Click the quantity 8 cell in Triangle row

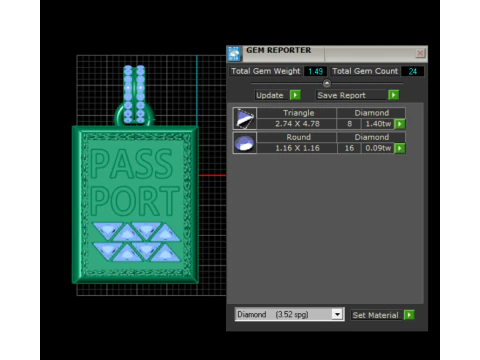coord(349,124)
